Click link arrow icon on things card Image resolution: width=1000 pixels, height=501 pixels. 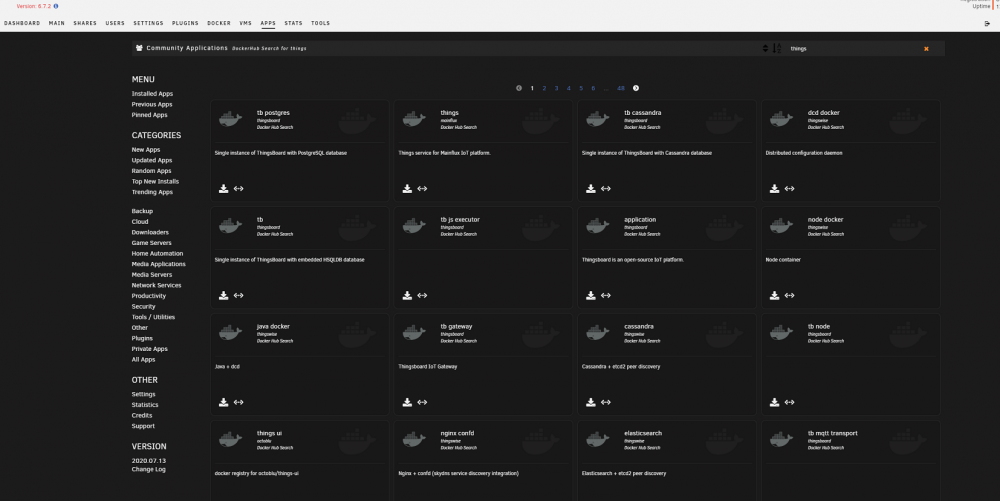tap(422, 189)
